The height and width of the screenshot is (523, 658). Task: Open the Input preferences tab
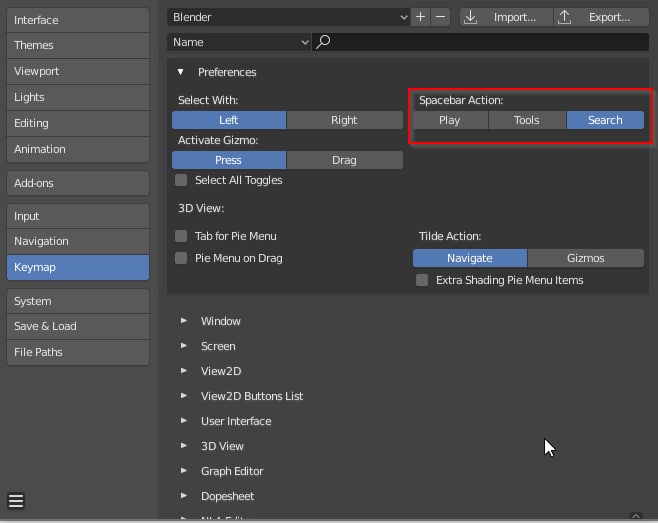click(x=78, y=216)
